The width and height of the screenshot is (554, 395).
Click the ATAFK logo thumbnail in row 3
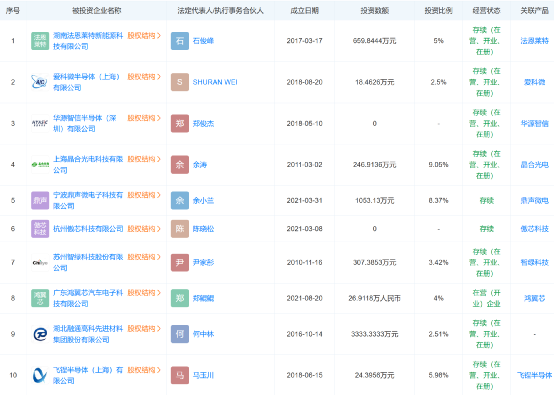pyautogui.click(x=40, y=123)
